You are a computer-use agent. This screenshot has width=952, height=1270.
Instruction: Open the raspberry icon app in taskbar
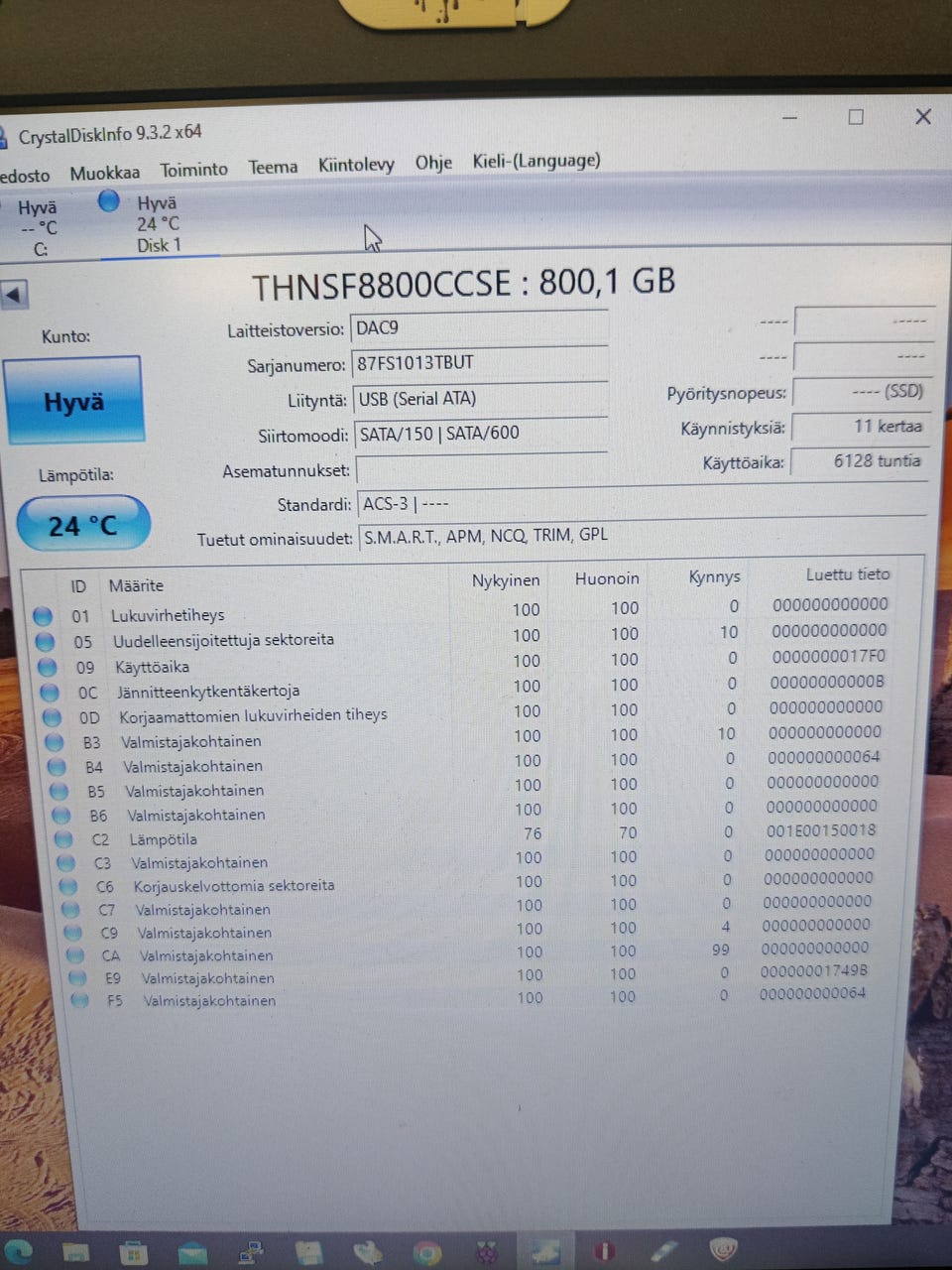486,1253
